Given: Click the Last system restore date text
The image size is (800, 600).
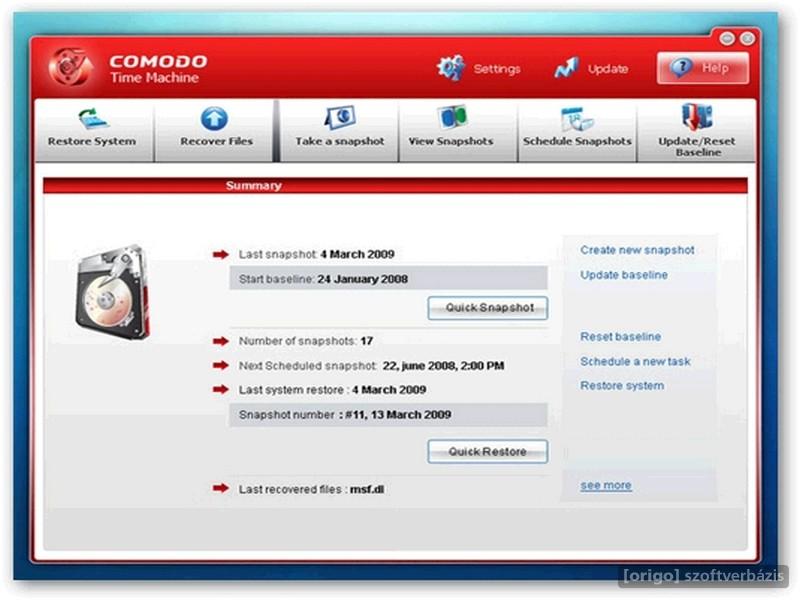Looking at the screenshot, I should click(389, 390).
